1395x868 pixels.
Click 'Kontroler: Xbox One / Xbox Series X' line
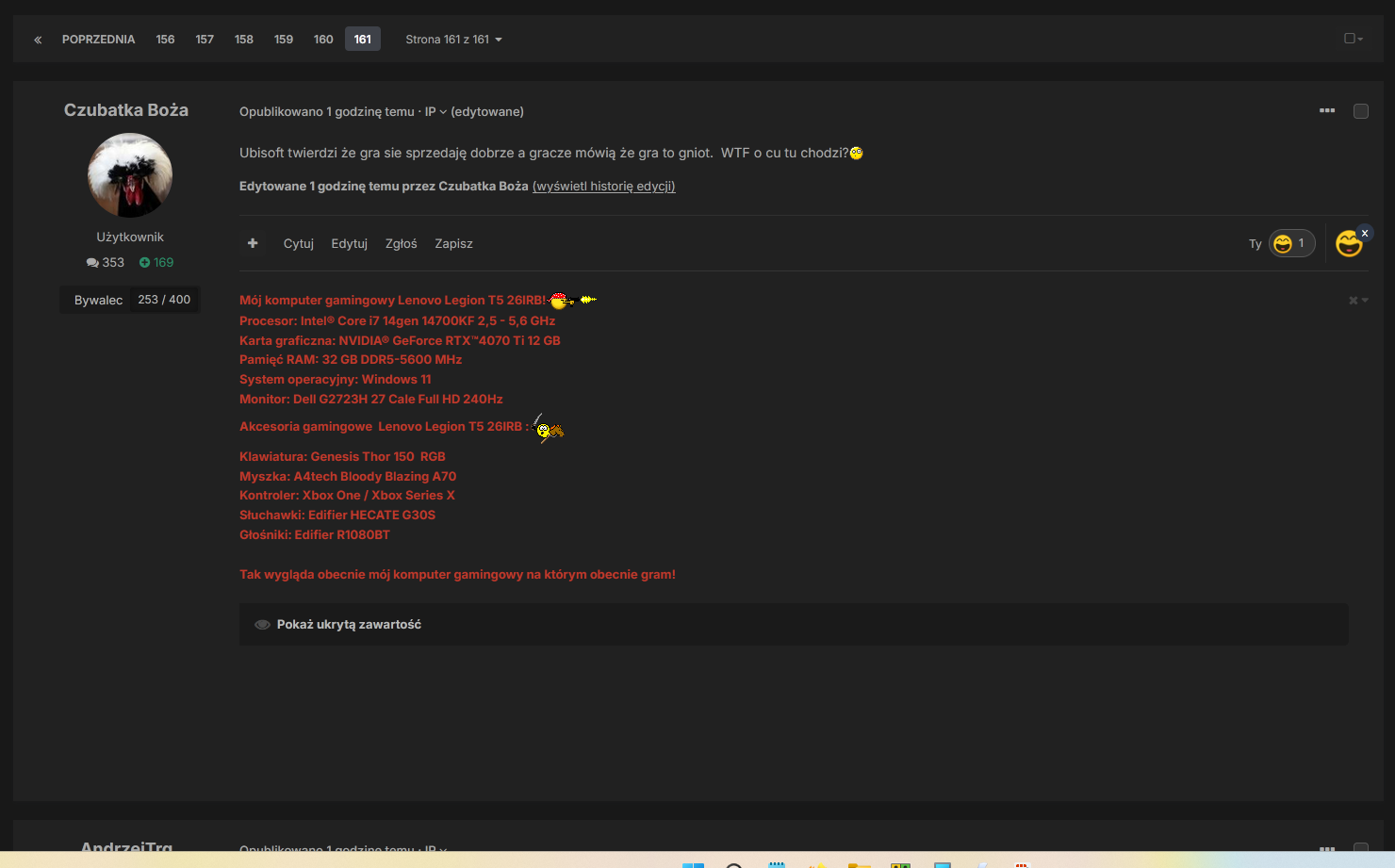click(x=347, y=496)
